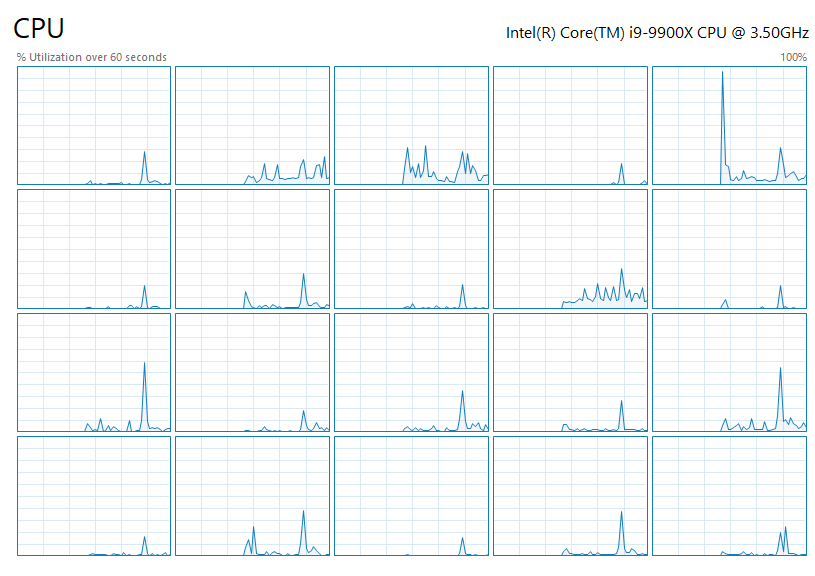This screenshot has width=815, height=576.
Task: Select core graph in fourth row, second column
Action: 253,496
